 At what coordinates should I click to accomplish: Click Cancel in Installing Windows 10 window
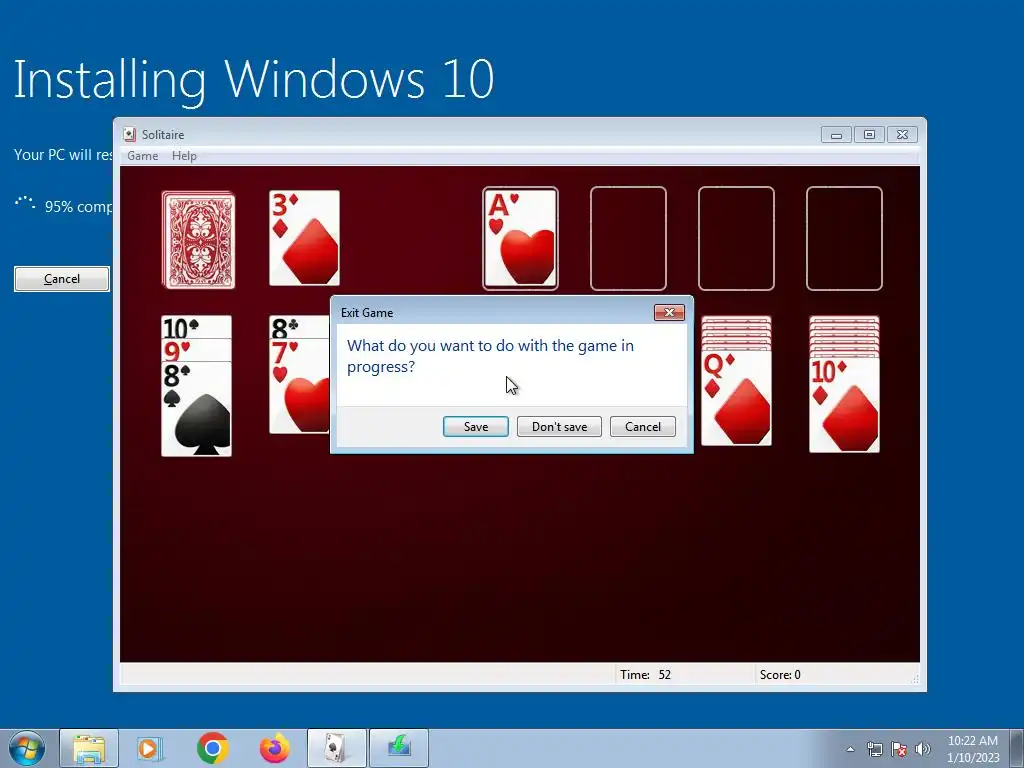pyautogui.click(x=62, y=279)
